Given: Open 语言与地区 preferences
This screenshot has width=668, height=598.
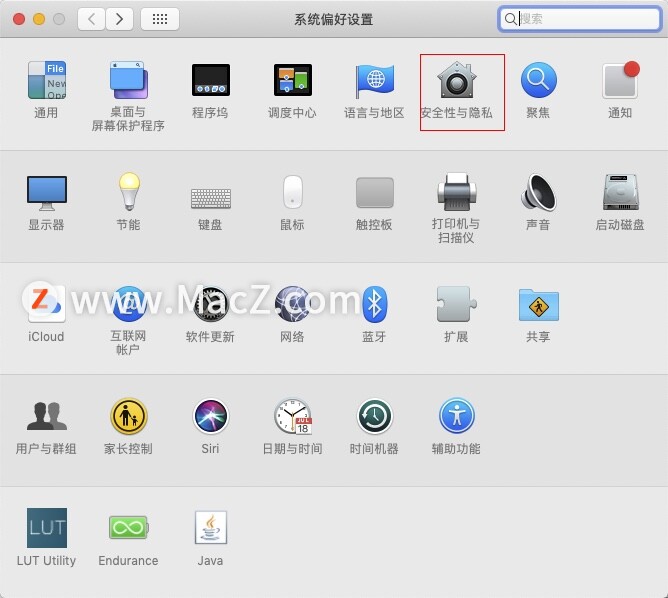Looking at the screenshot, I should [374, 80].
